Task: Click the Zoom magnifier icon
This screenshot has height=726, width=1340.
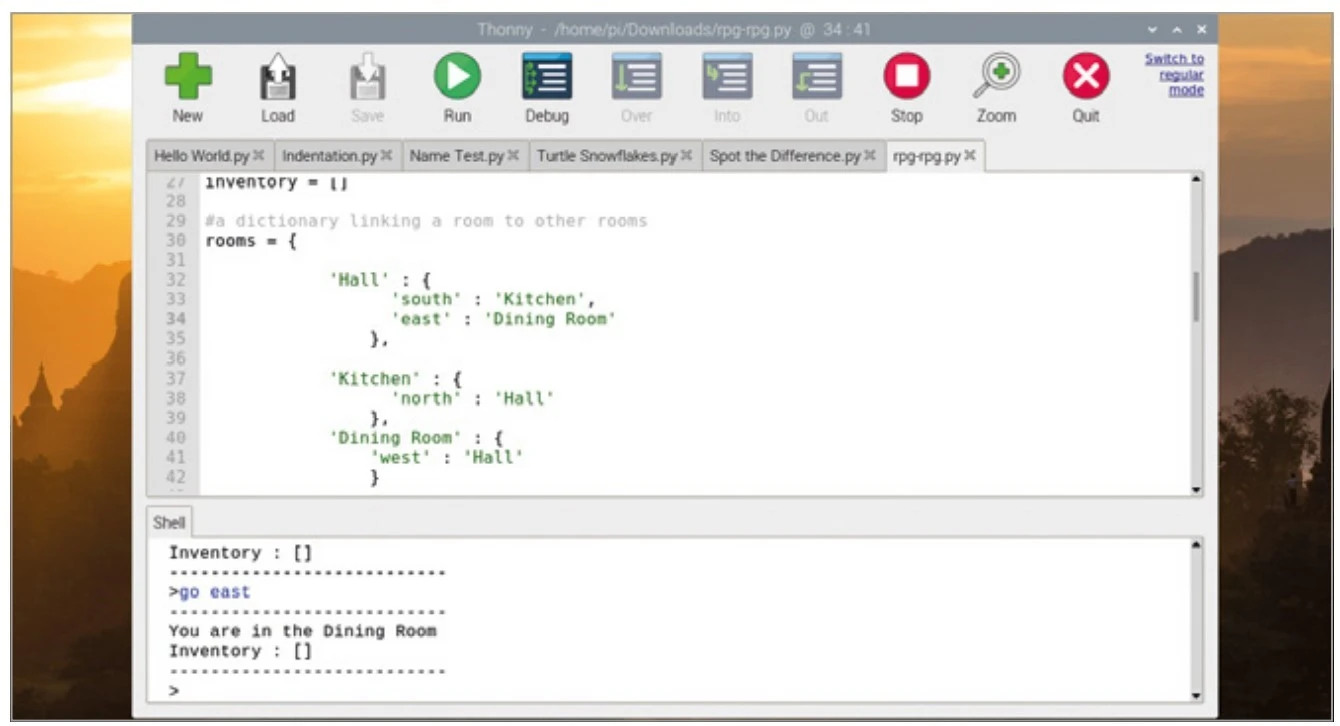Action: tap(996, 77)
